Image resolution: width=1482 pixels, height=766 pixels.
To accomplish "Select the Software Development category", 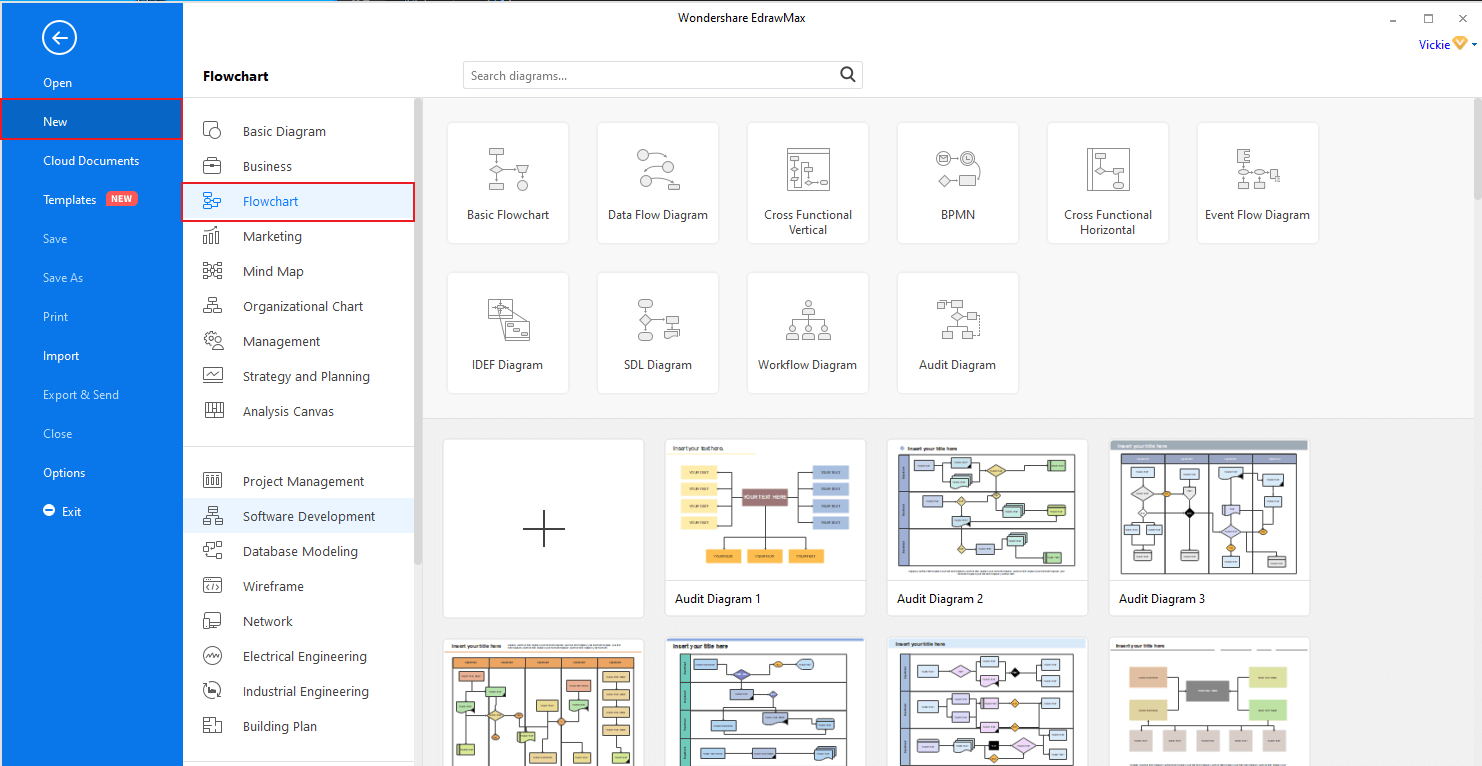I will click(298, 516).
